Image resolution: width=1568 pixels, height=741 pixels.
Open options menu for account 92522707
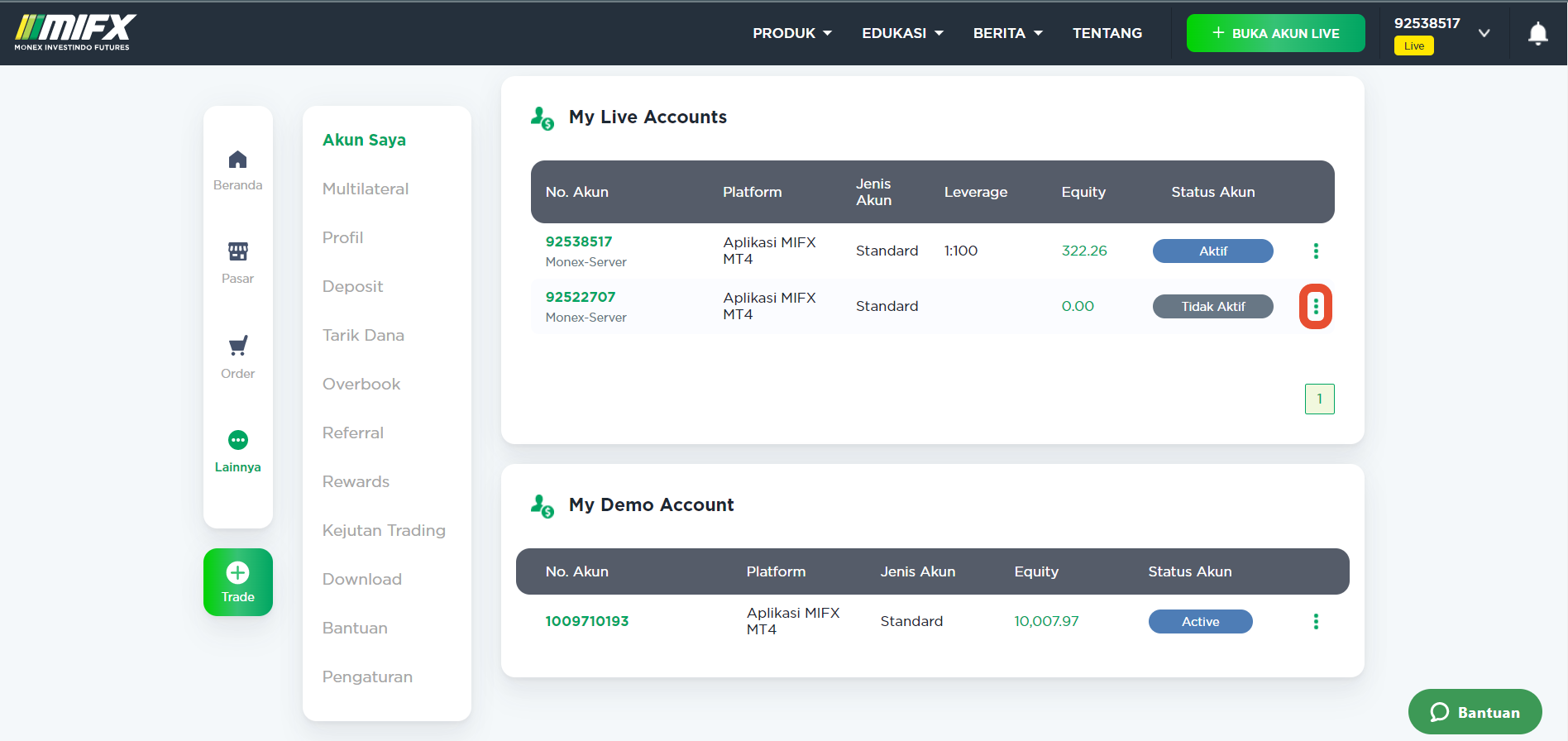click(1316, 307)
